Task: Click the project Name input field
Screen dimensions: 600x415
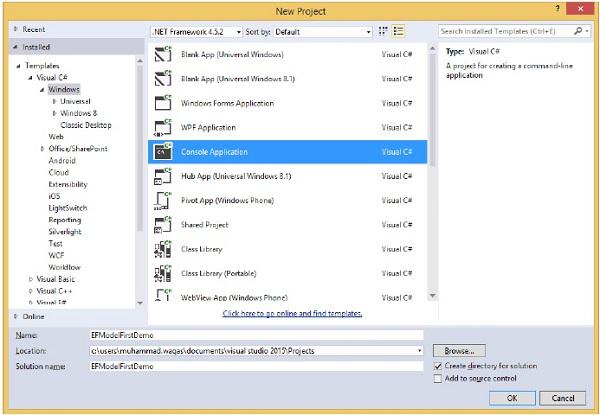Action: click(x=256, y=335)
